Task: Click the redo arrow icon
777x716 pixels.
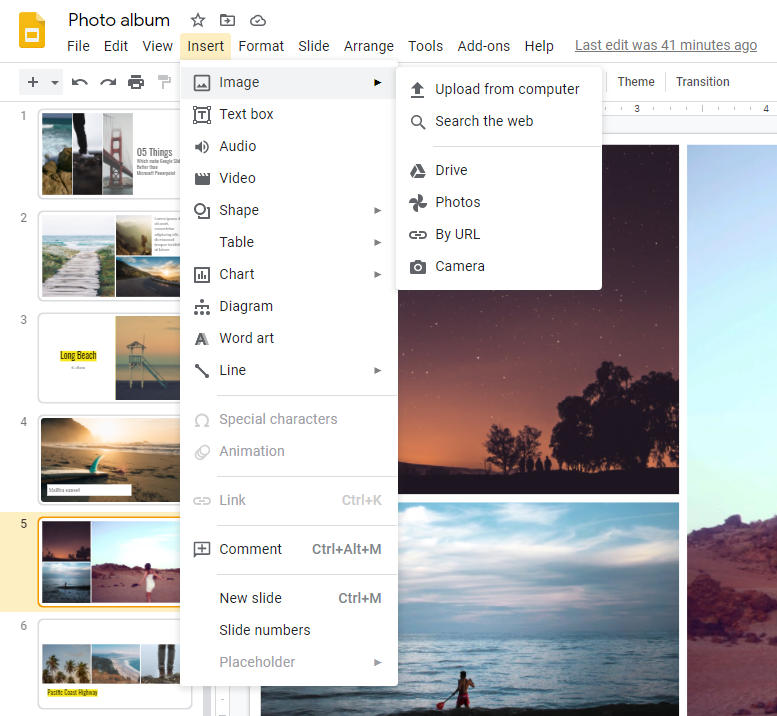Action: [108, 82]
